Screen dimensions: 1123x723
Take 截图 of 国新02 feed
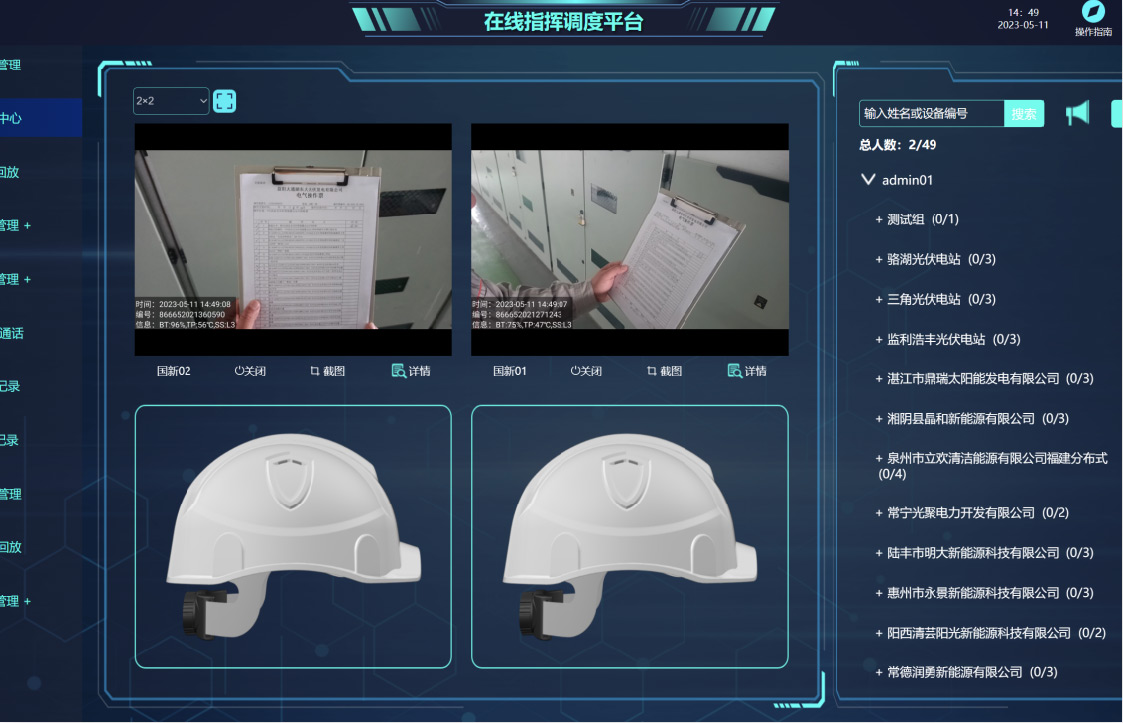tap(327, 371)
